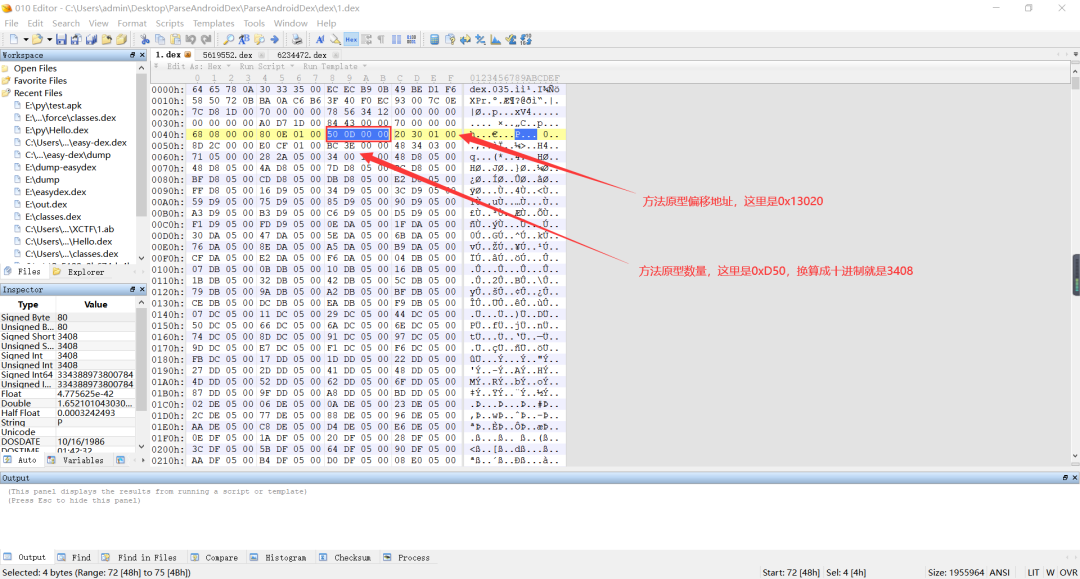The image size is (1080, 579).
Task: Switch to the 5619552.dex tab
Action: [227, 55]
